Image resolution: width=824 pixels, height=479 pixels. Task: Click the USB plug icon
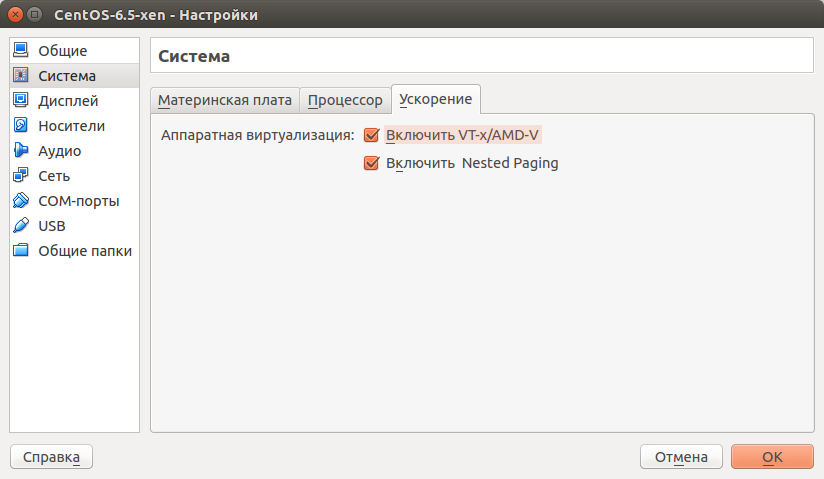[21, 225]
